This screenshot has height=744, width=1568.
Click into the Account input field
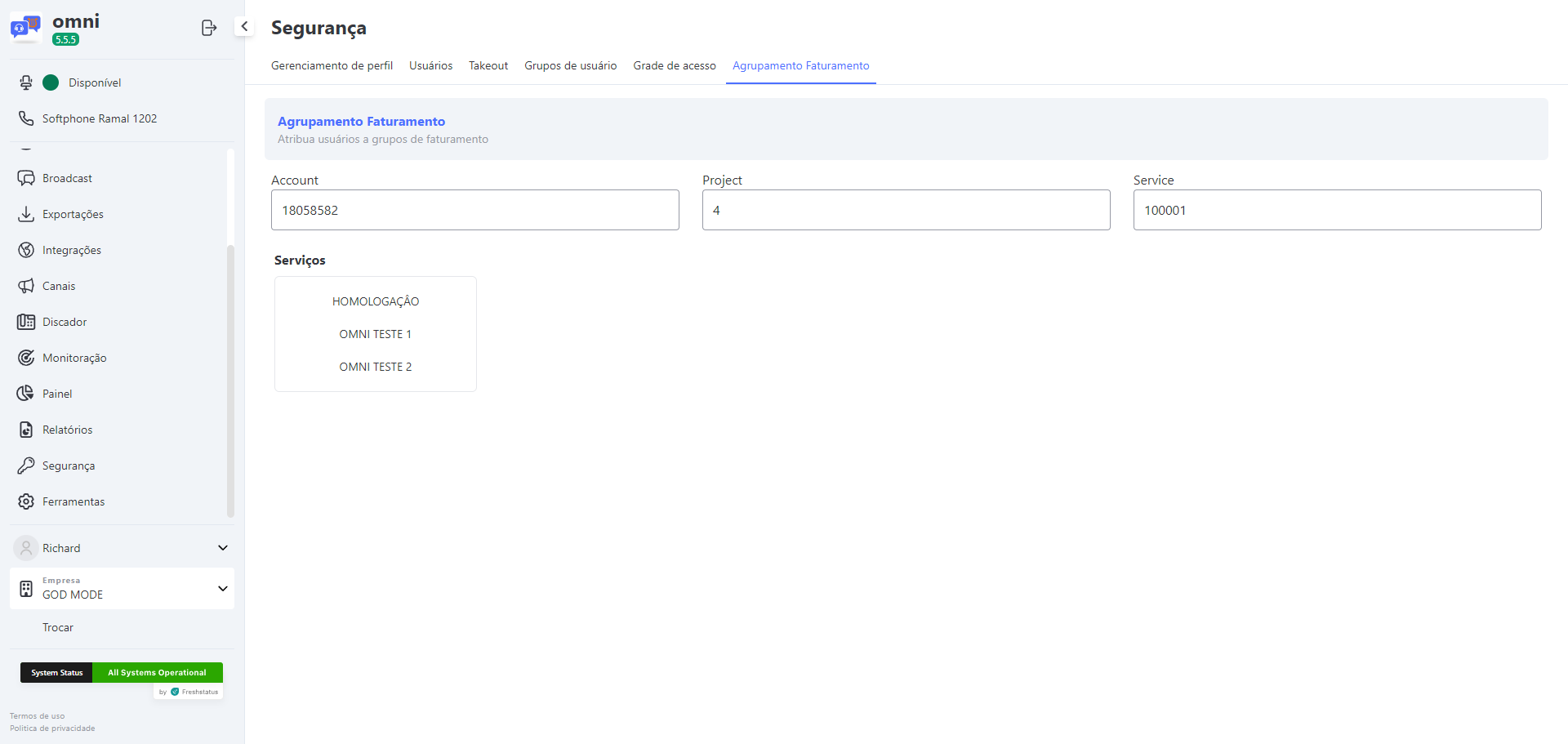click(474, 210)
